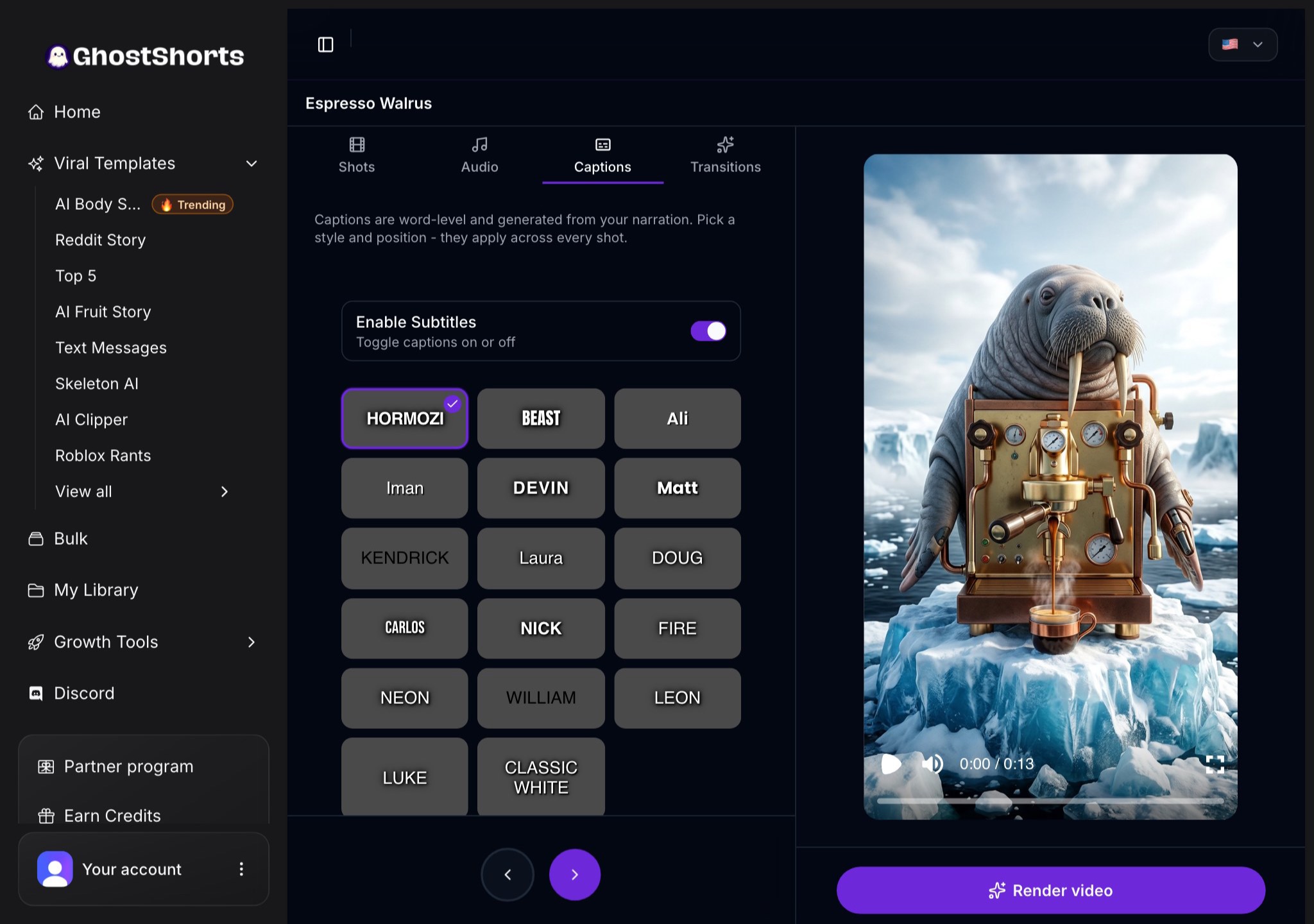Open the language flag dropdown

(1243, 44)
